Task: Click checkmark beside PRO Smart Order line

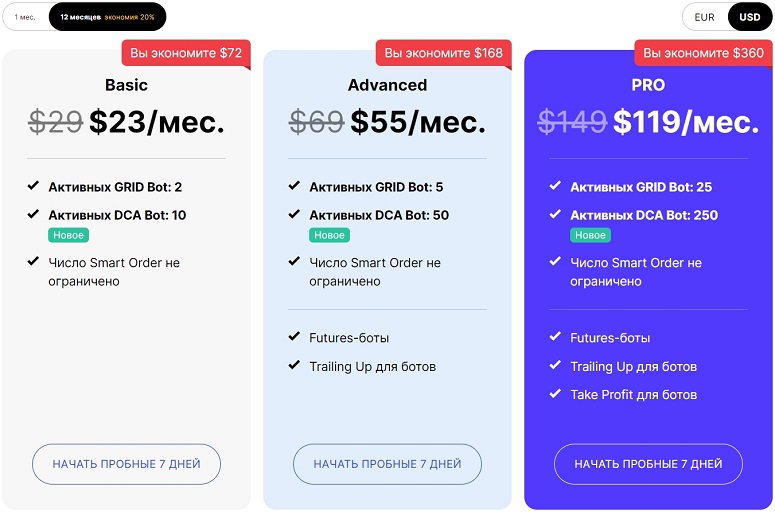Action: (555, 262)
